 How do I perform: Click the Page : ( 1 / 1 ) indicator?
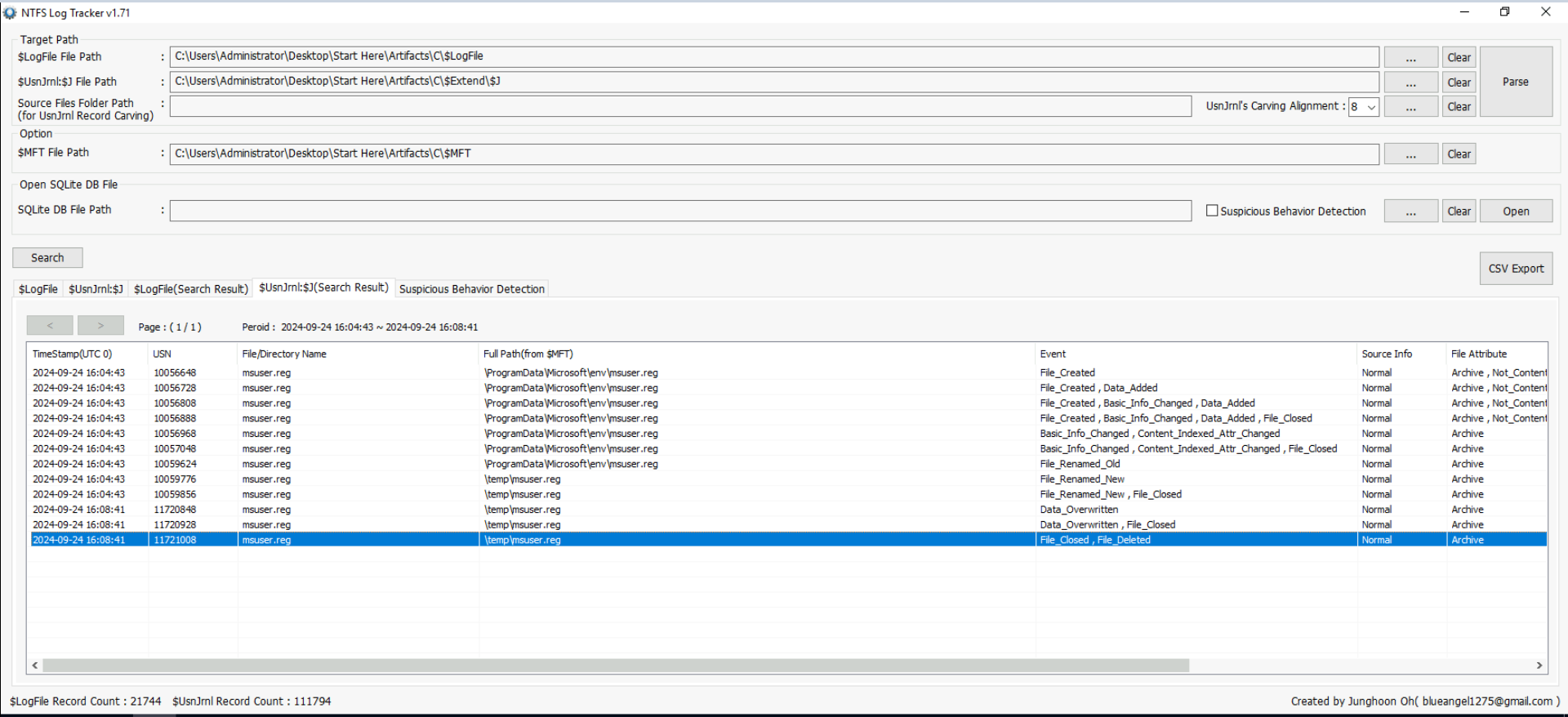pyautogui.click(x=170, y=327)
